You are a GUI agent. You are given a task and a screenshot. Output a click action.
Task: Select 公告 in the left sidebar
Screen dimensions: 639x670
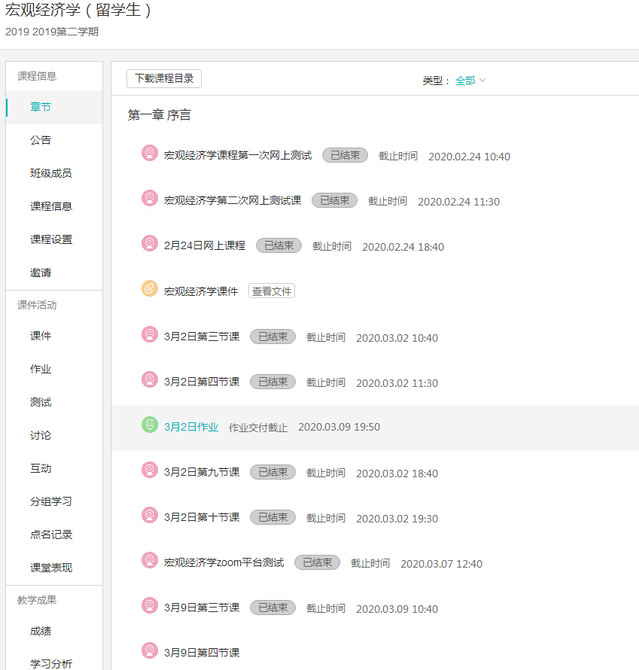pyautogui.click(x=41, y=140)
